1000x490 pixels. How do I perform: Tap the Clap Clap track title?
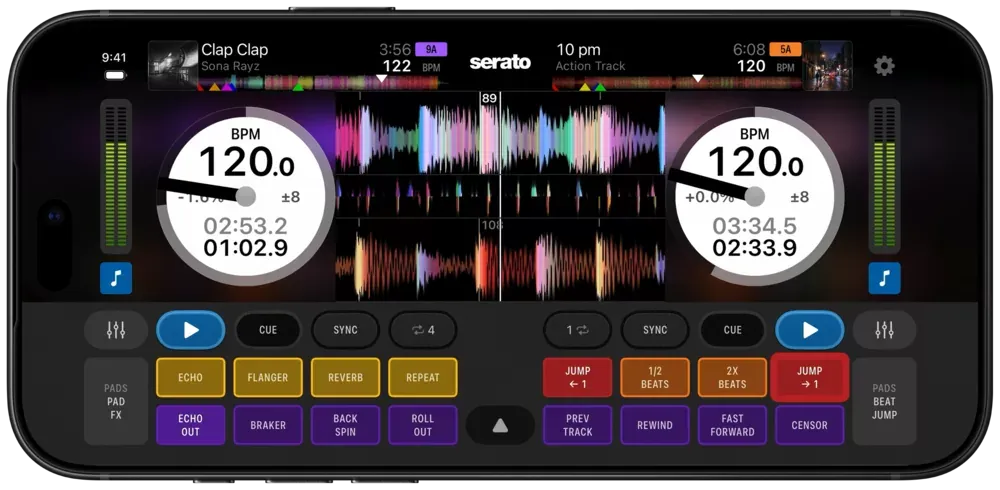coord(235,50)
